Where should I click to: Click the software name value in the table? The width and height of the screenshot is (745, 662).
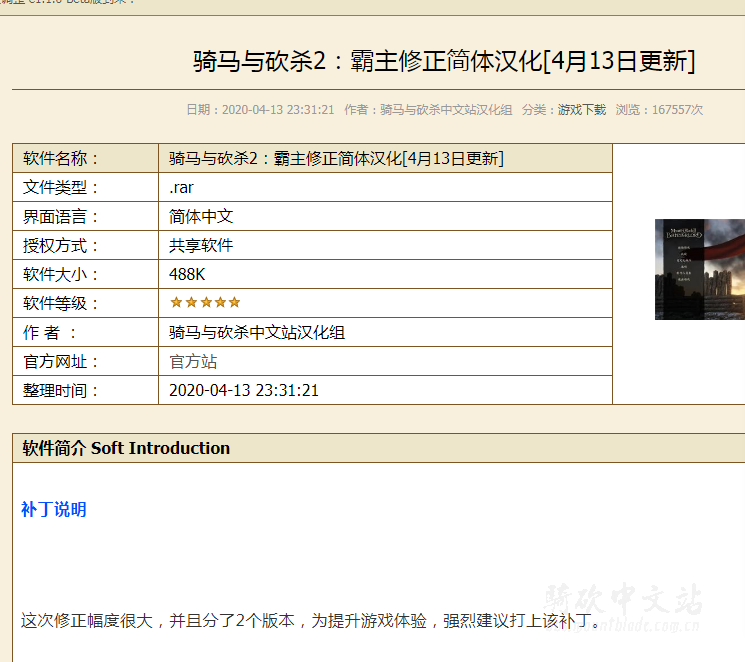point(336,158)
